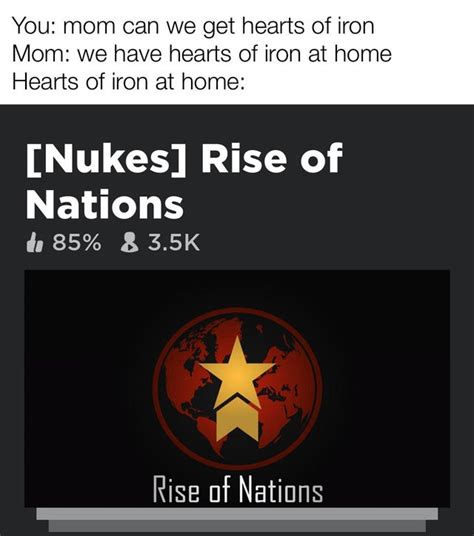Click the 'You: mom can we get' line
Viewport: 474px width, 536px height.
(x=193, y=27)
